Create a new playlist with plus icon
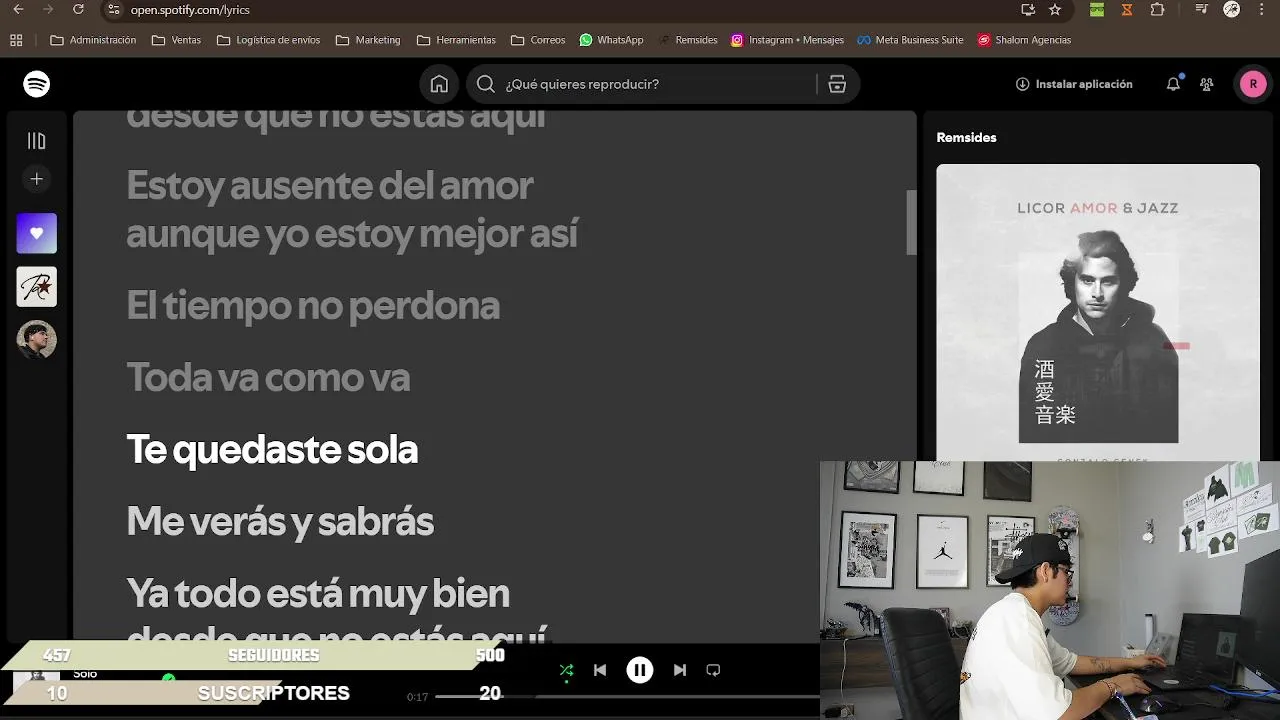Image resolution: width=1280 pixels, height=720 pixels. [x=37, y=179]
